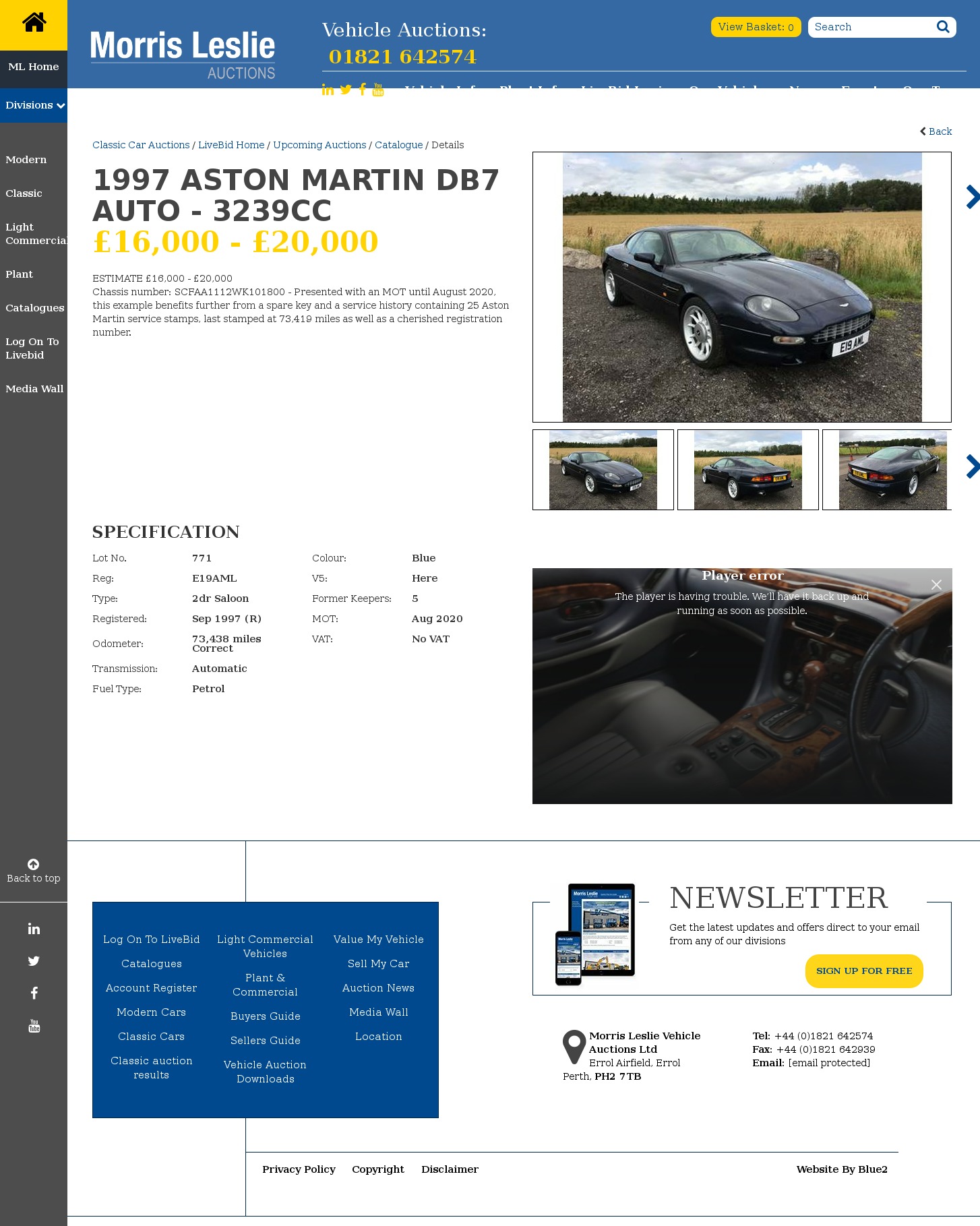
Task: Open the Twitter icon in the header
Action: click(346, 90)
